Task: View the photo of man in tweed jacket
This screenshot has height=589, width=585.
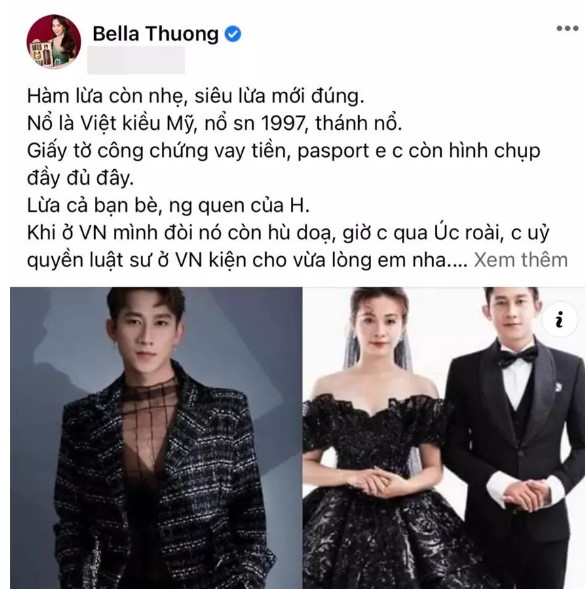Action: [156, 438]
